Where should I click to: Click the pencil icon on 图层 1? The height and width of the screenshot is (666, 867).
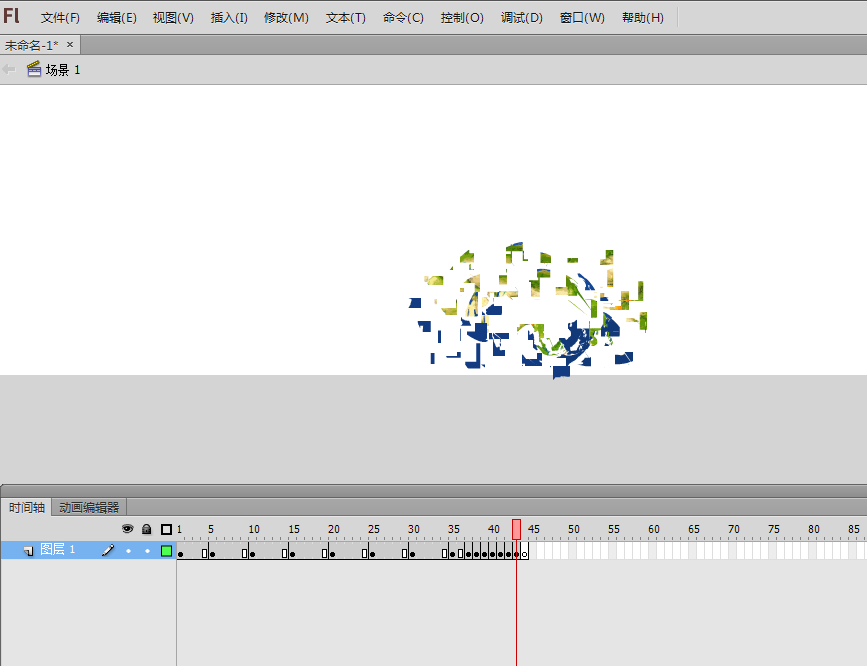[108, 550]
